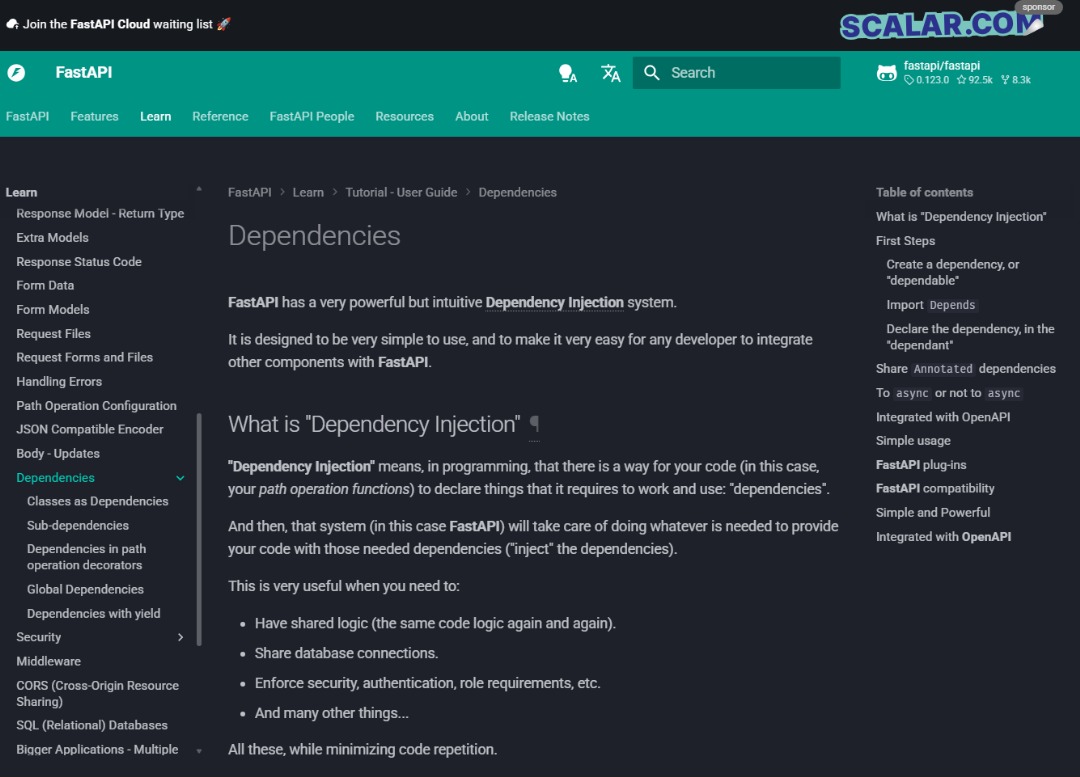Open the language selector translate icon
This screenshot has width=1080, height=777.
tap(610, 73)
